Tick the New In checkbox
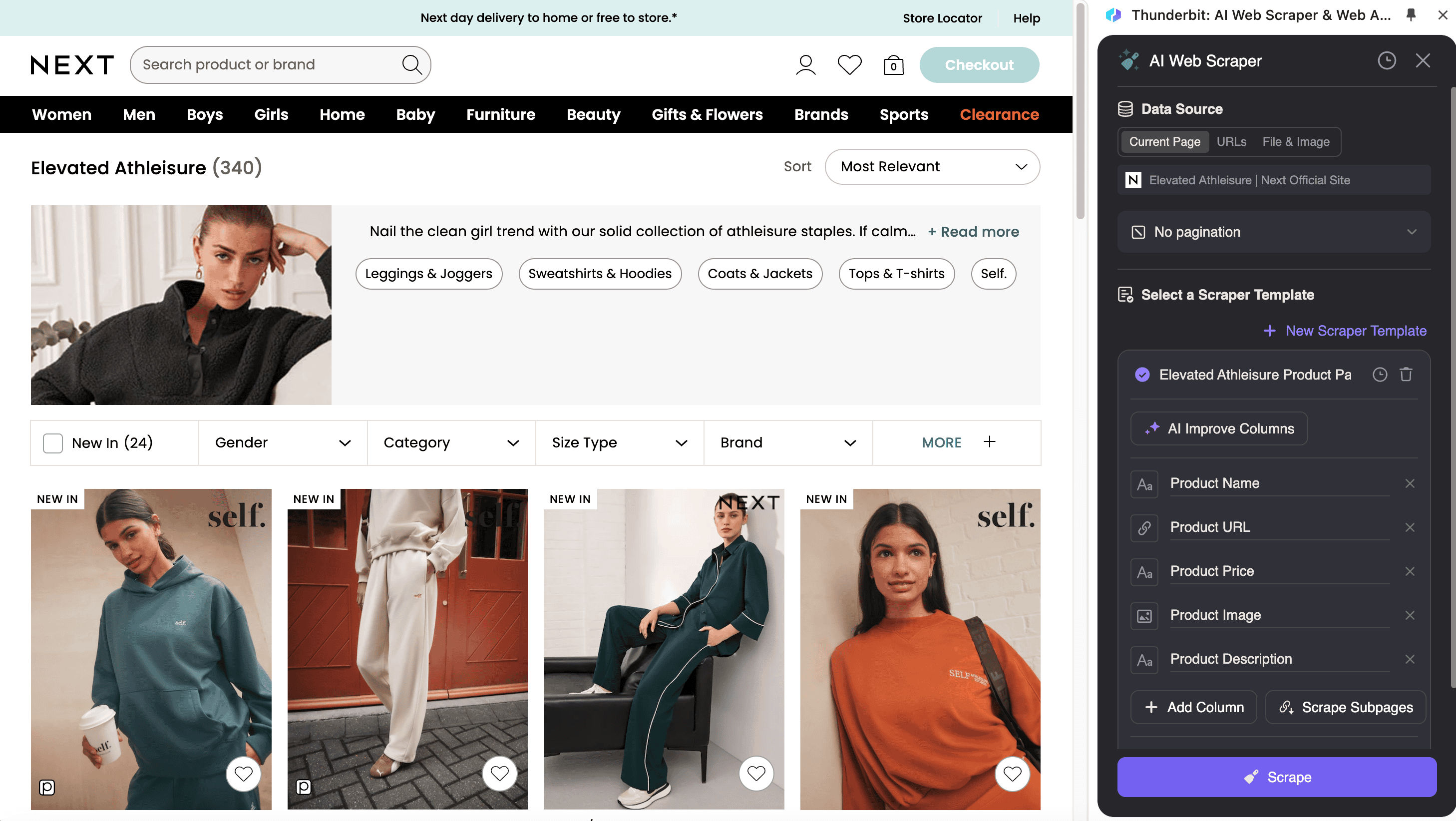1456x821 pixels. tap(53, 443)
